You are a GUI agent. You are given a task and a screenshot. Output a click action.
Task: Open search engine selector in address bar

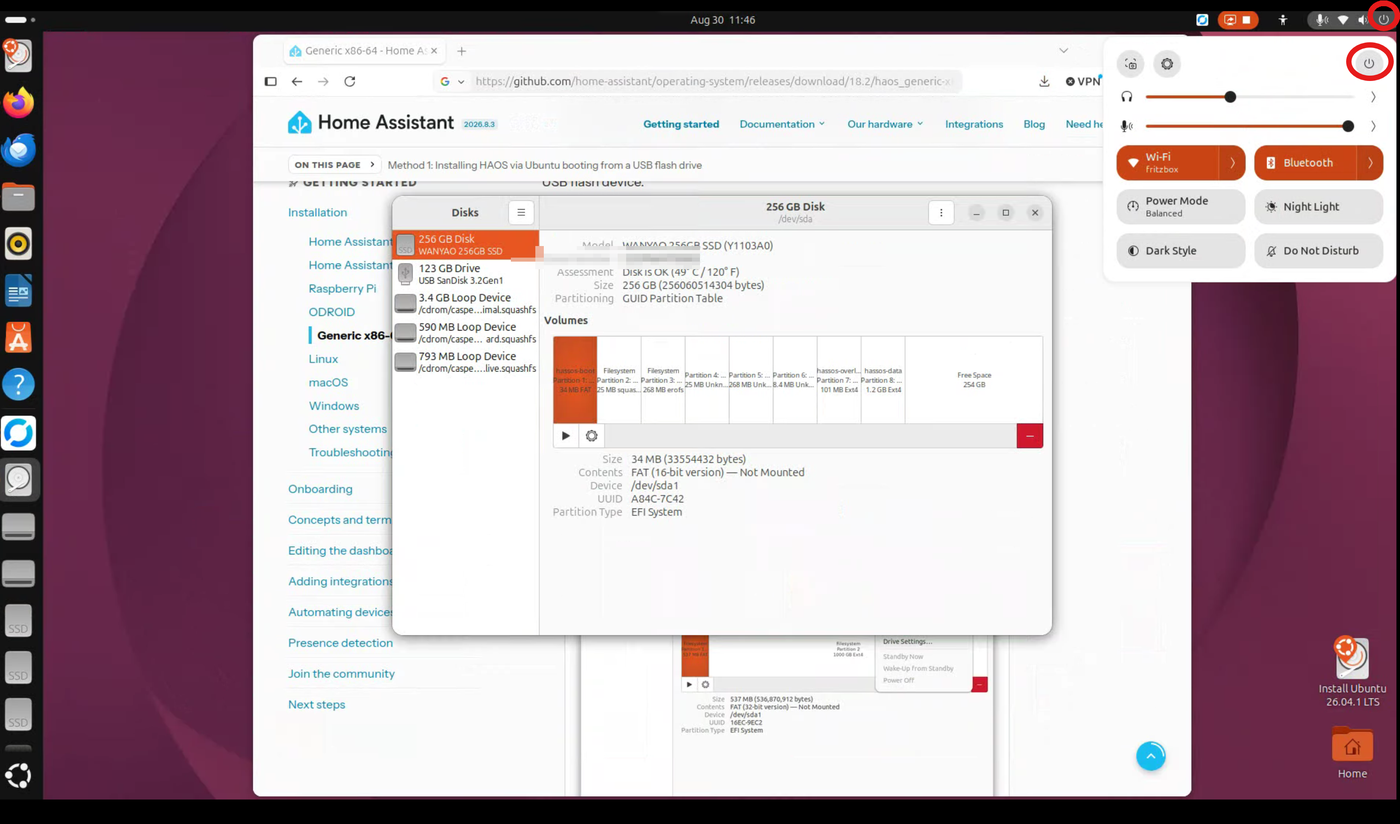click(x=453, y=82)
